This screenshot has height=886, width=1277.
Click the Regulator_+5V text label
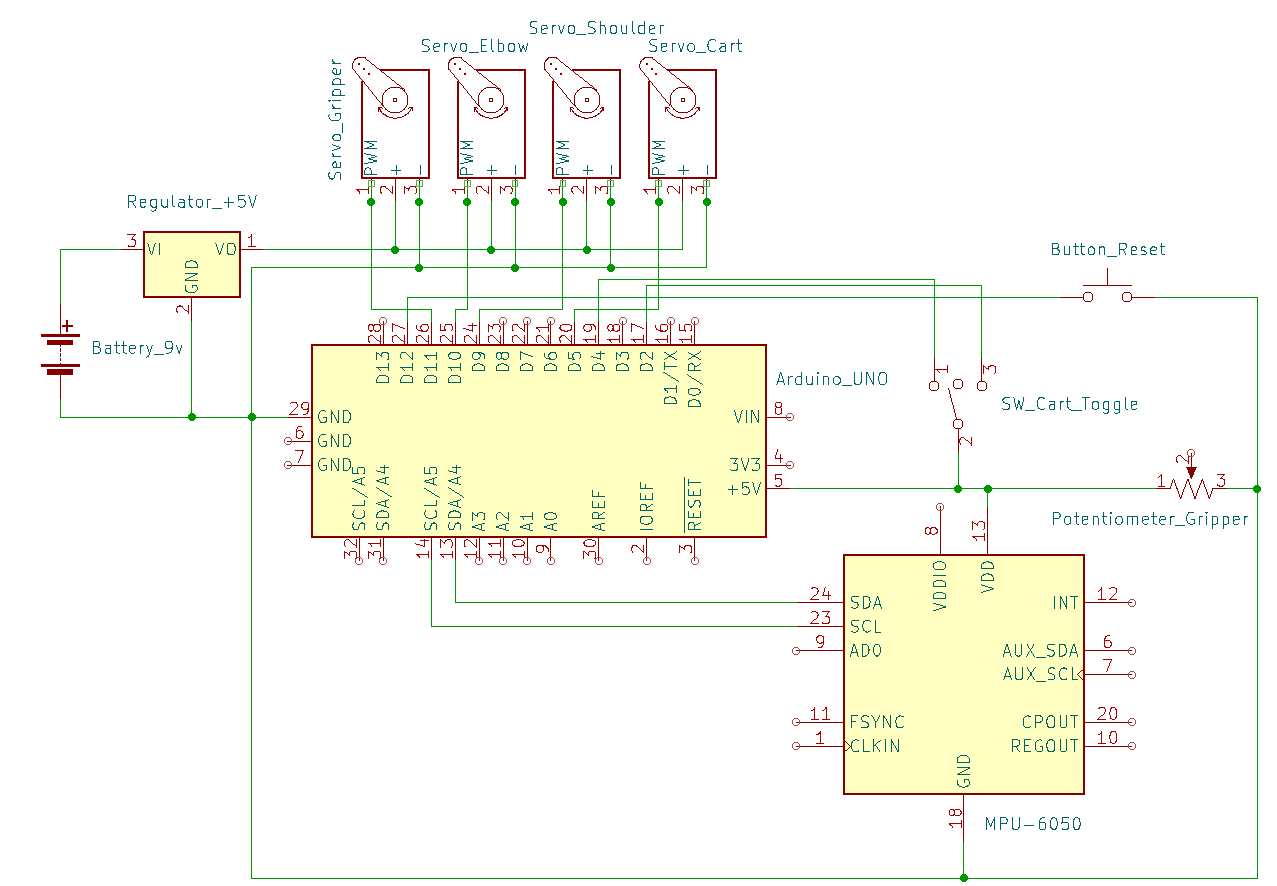(x=192, y=202)
